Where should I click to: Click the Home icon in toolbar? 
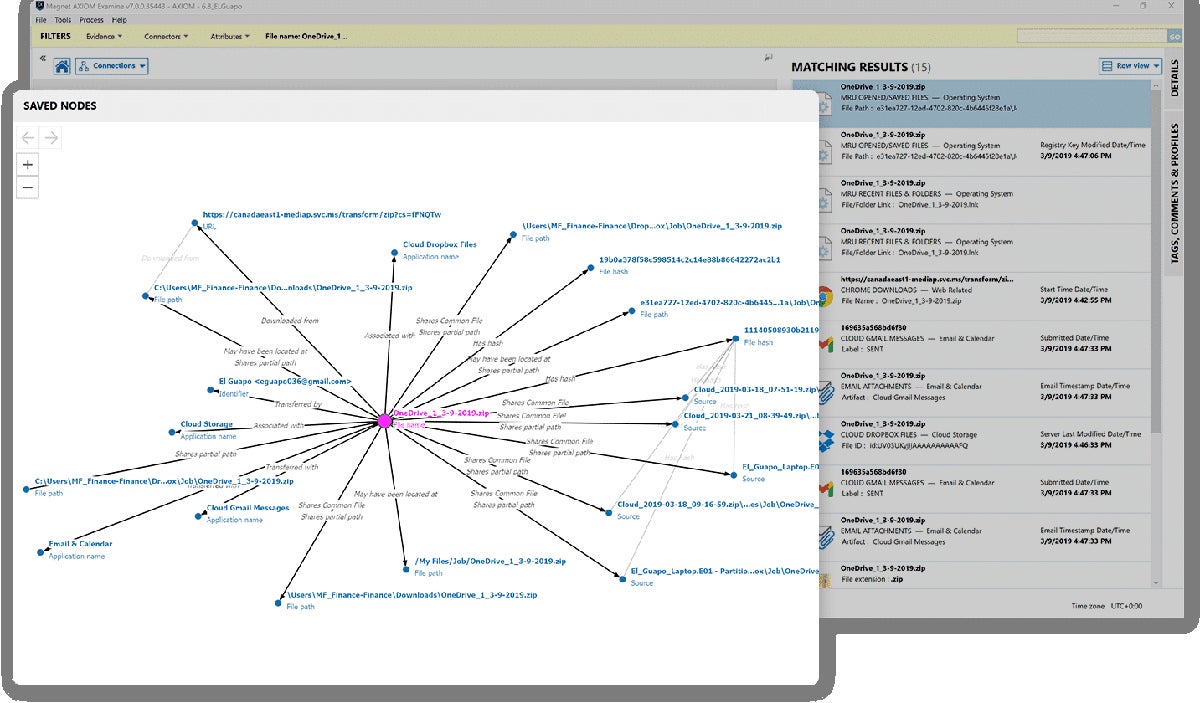click(x=62, y=66)
